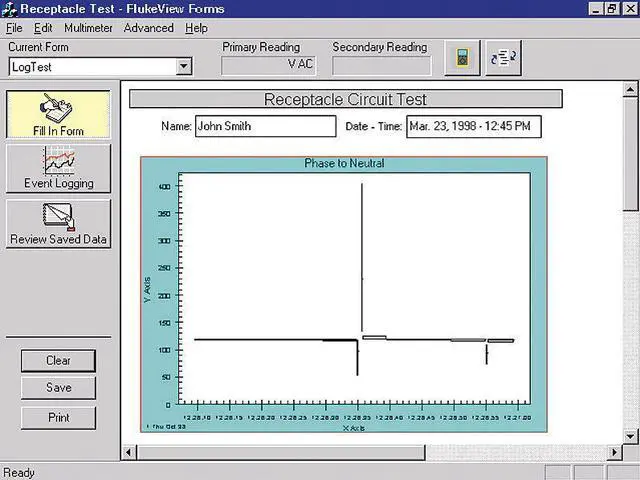This screenshot has height=480, width=640.
Task: Click the FlukeView app icon in title bar
Action: point(10,9)
